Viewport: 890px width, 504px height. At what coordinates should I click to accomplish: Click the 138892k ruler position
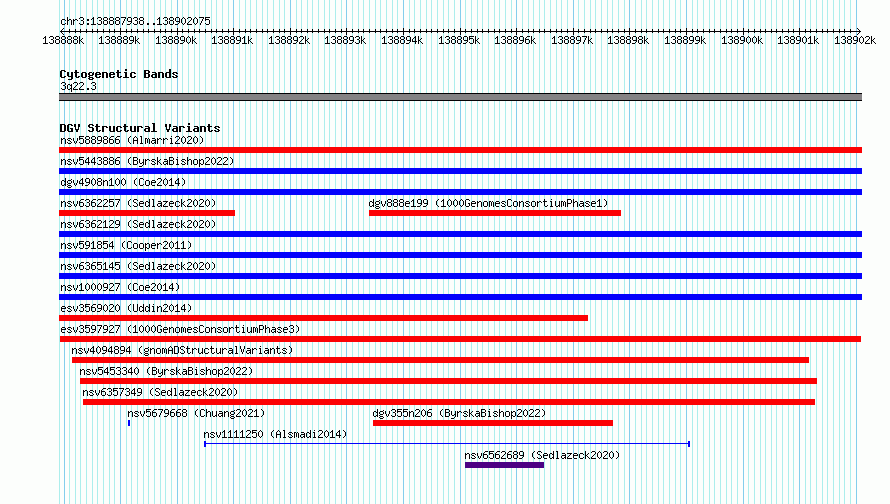(x=289, y=40)
